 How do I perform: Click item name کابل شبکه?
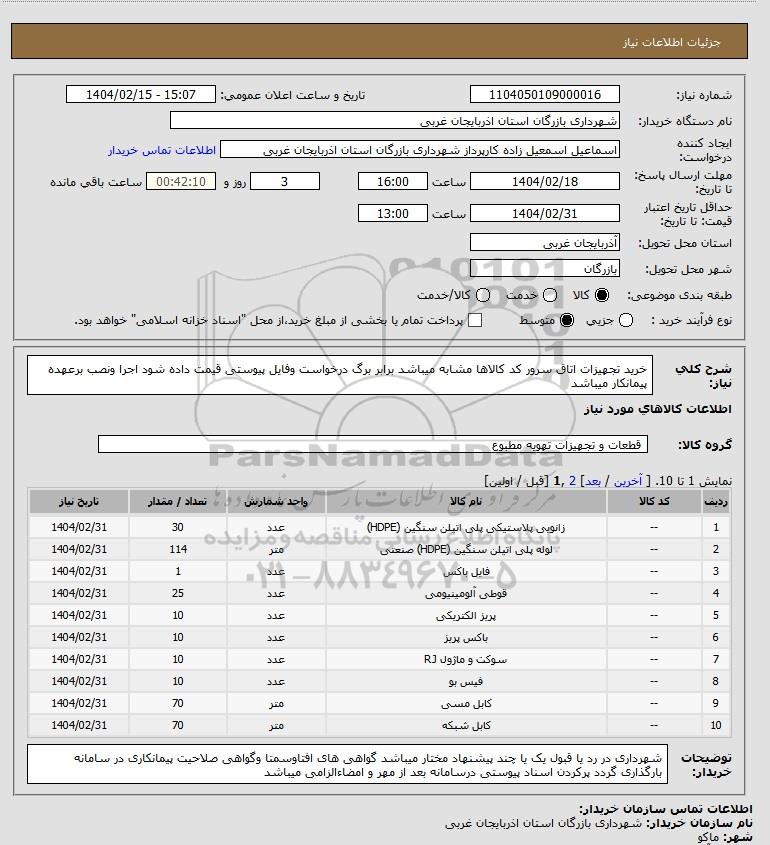pos(466,725)
